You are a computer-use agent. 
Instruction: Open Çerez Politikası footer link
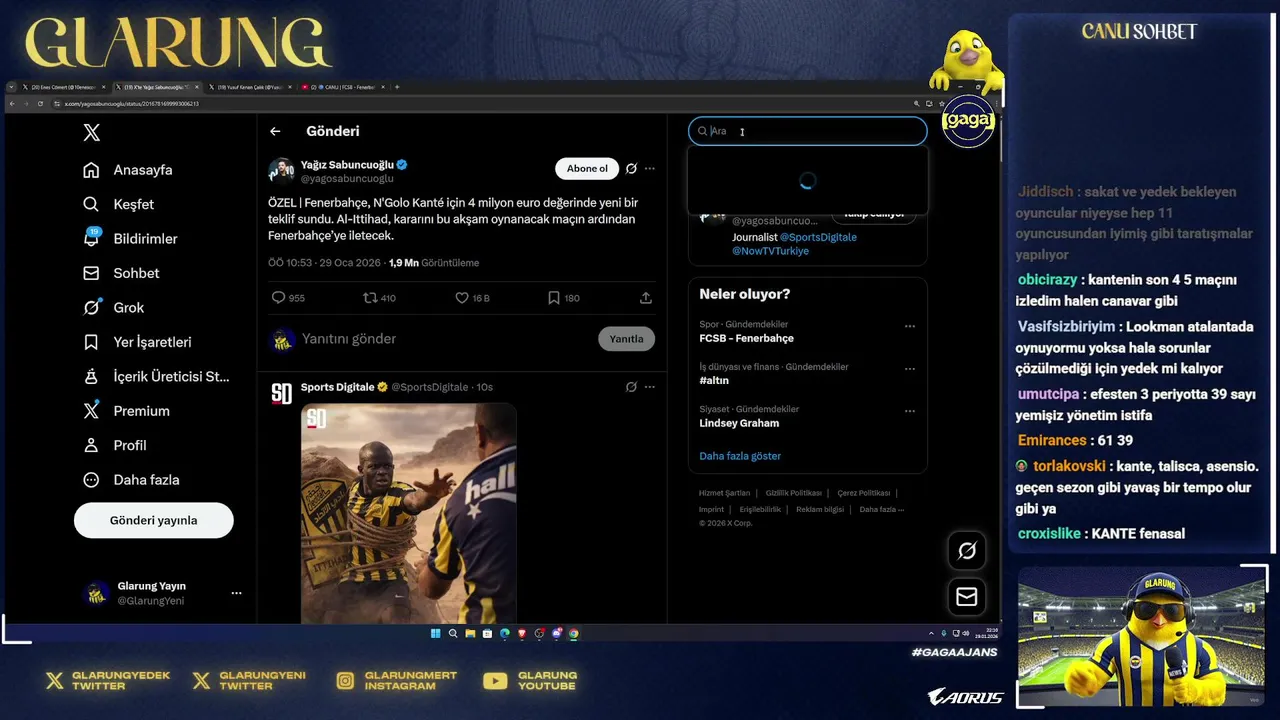tap(864, 493)
